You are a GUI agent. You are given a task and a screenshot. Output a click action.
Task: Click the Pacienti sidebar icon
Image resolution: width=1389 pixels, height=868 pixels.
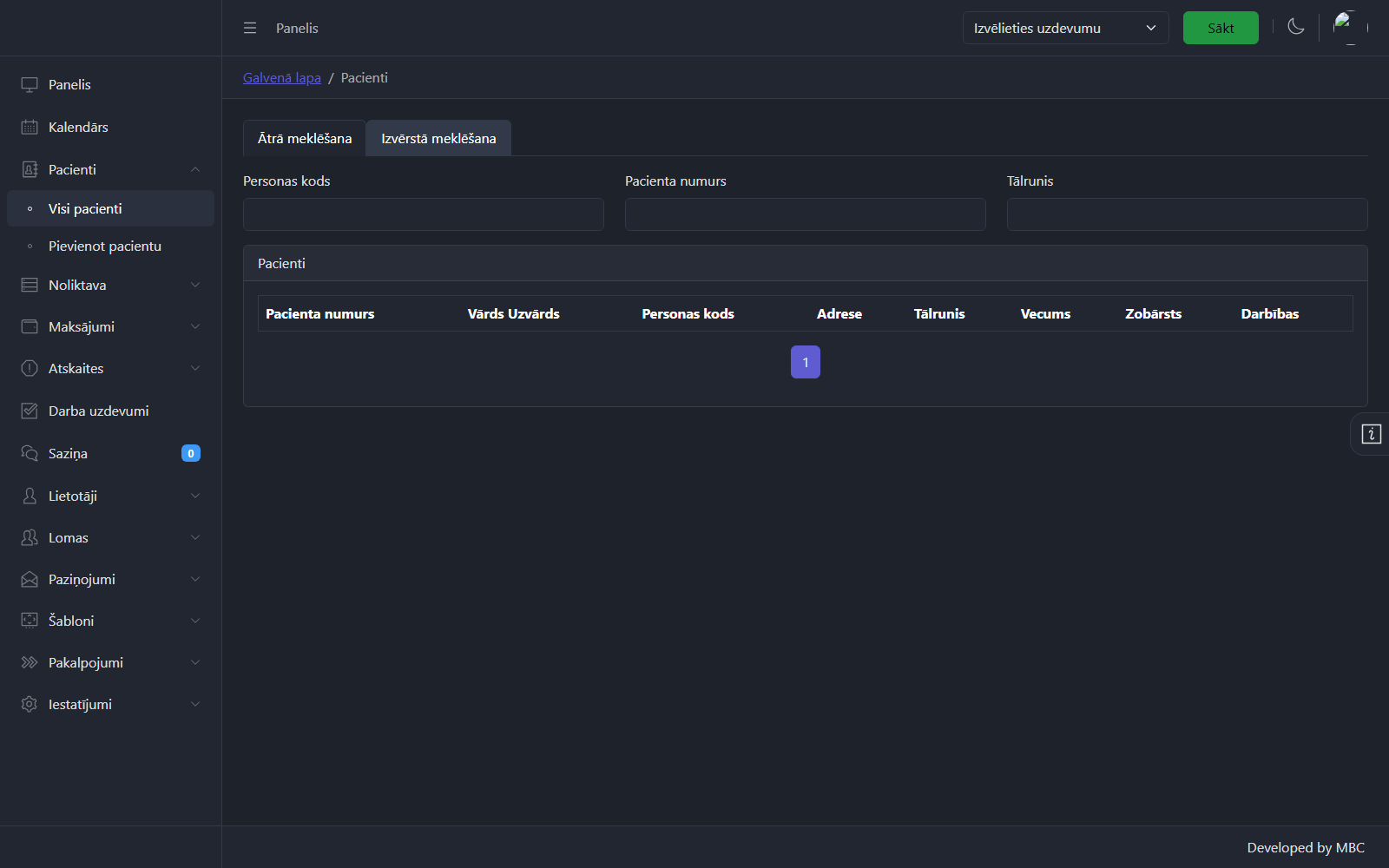coord(30,169)
